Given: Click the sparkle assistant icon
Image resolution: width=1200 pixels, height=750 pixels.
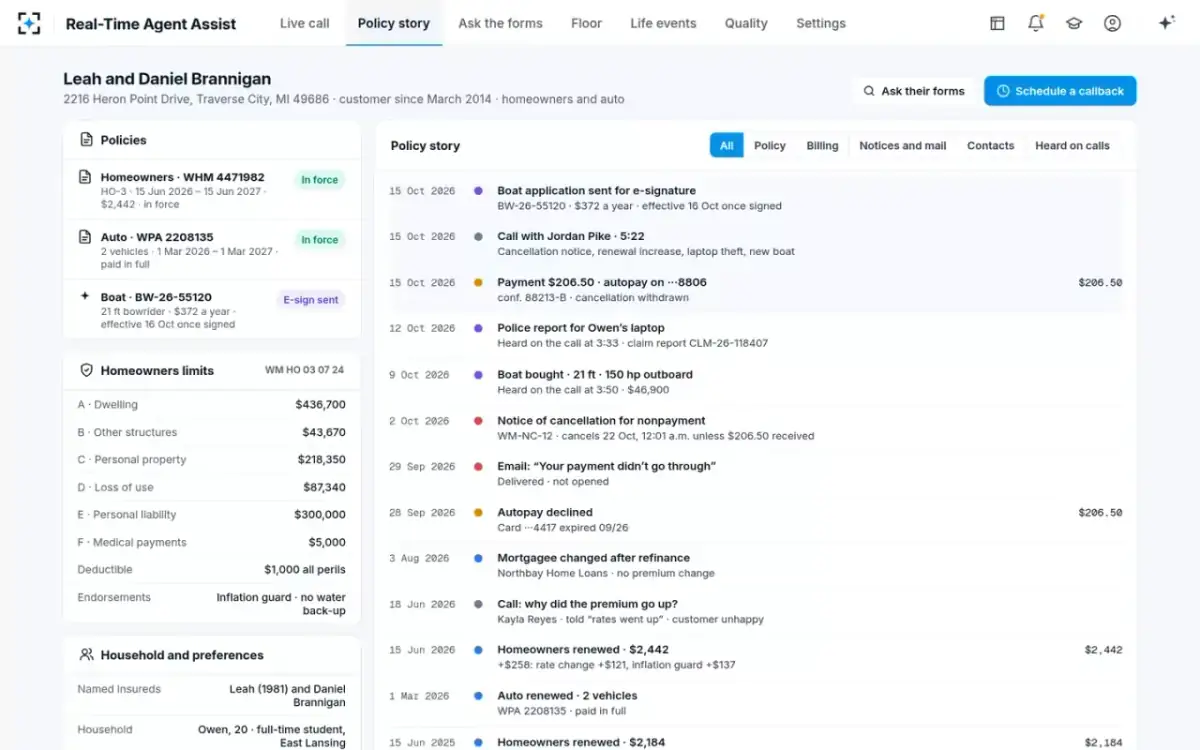Looking at the screenshot, I should coord(1166,23).
